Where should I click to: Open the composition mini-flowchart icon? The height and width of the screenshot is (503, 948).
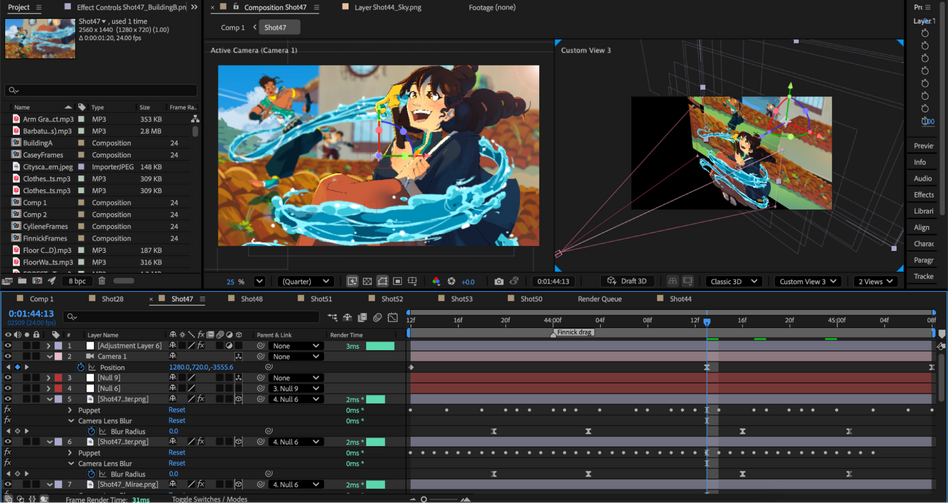[x=333, y=317]
